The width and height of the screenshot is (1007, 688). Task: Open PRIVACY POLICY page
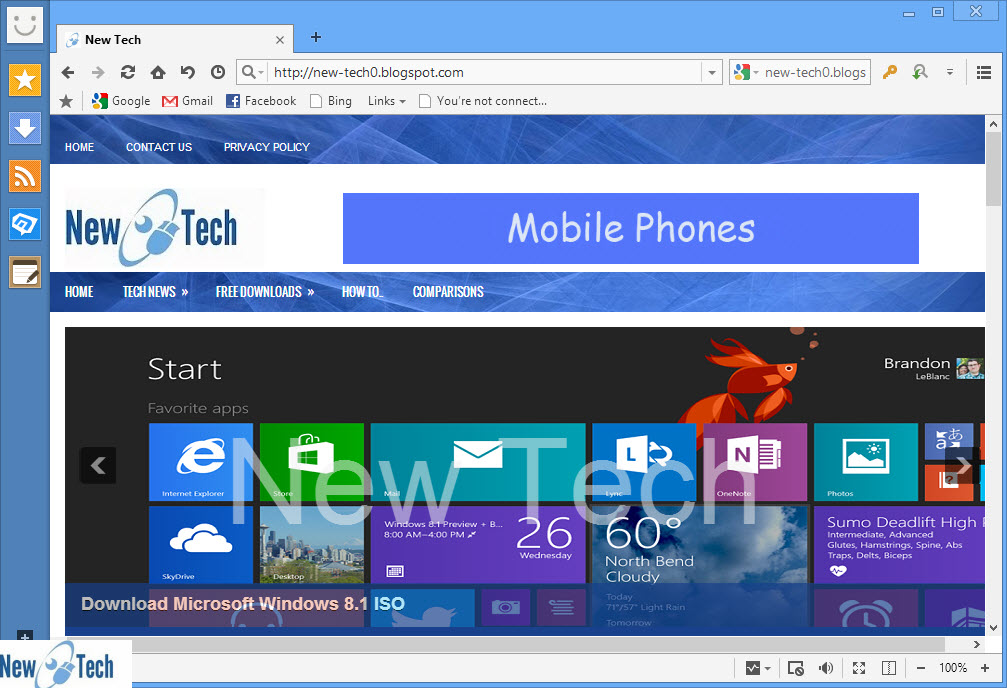[x=267, y=147]
